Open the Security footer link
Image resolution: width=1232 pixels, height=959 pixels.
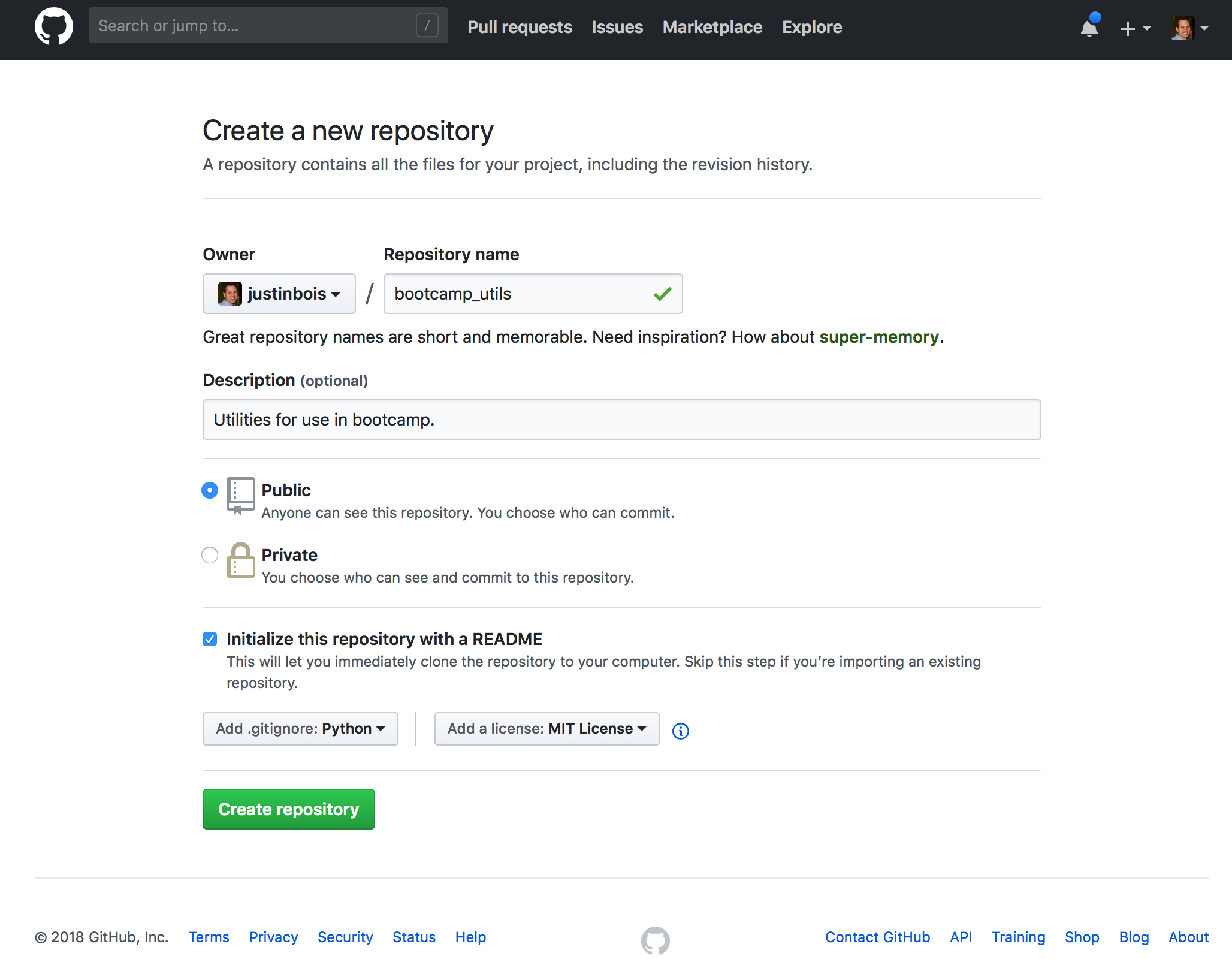point(345,937)
